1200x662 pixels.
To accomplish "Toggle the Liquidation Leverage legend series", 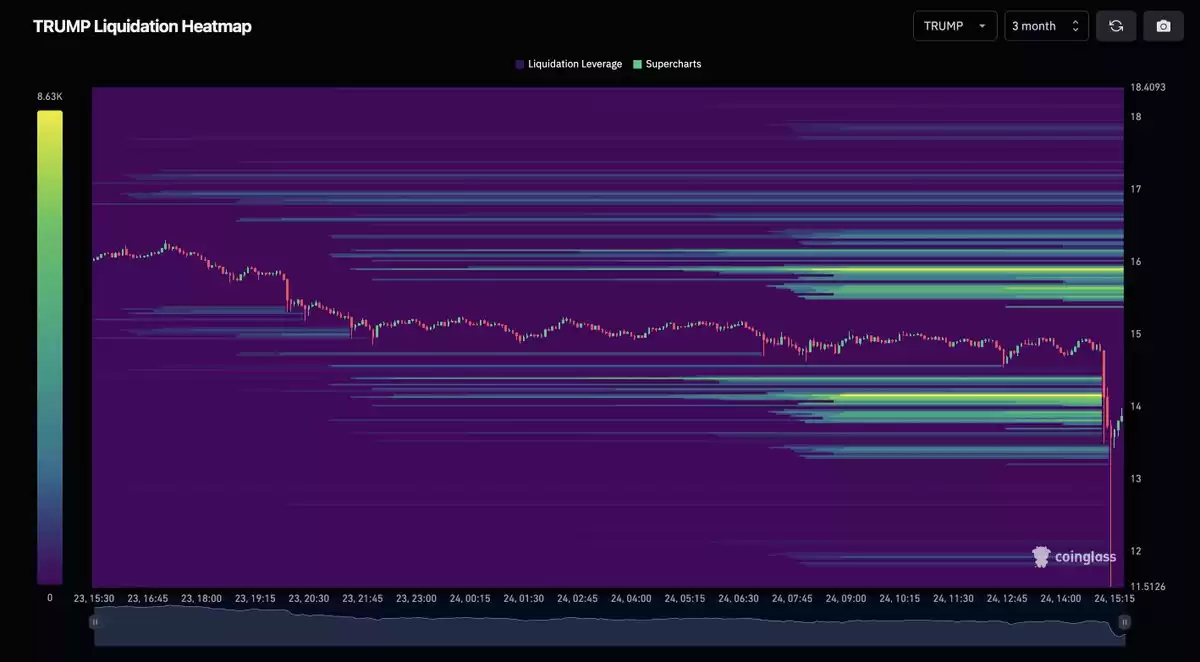I will [x=569, y=64].
